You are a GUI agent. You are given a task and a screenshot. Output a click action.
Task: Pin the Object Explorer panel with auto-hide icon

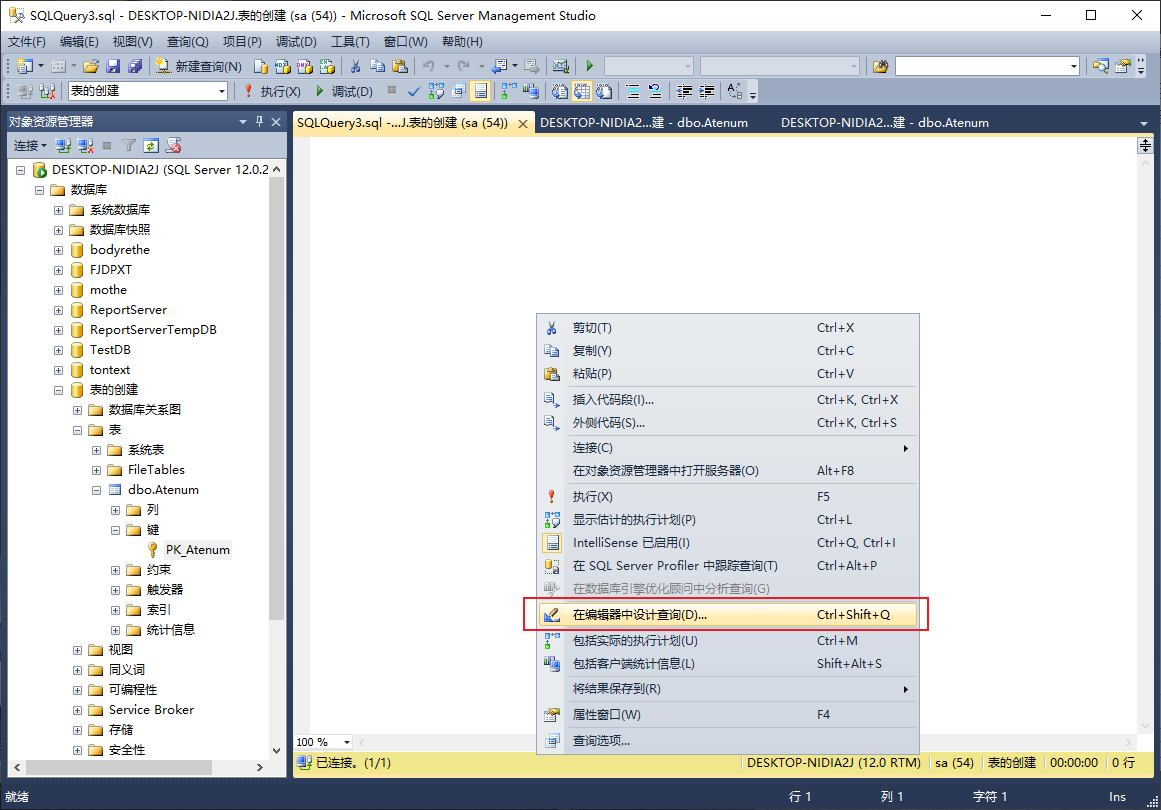click(x=259, y=121)
